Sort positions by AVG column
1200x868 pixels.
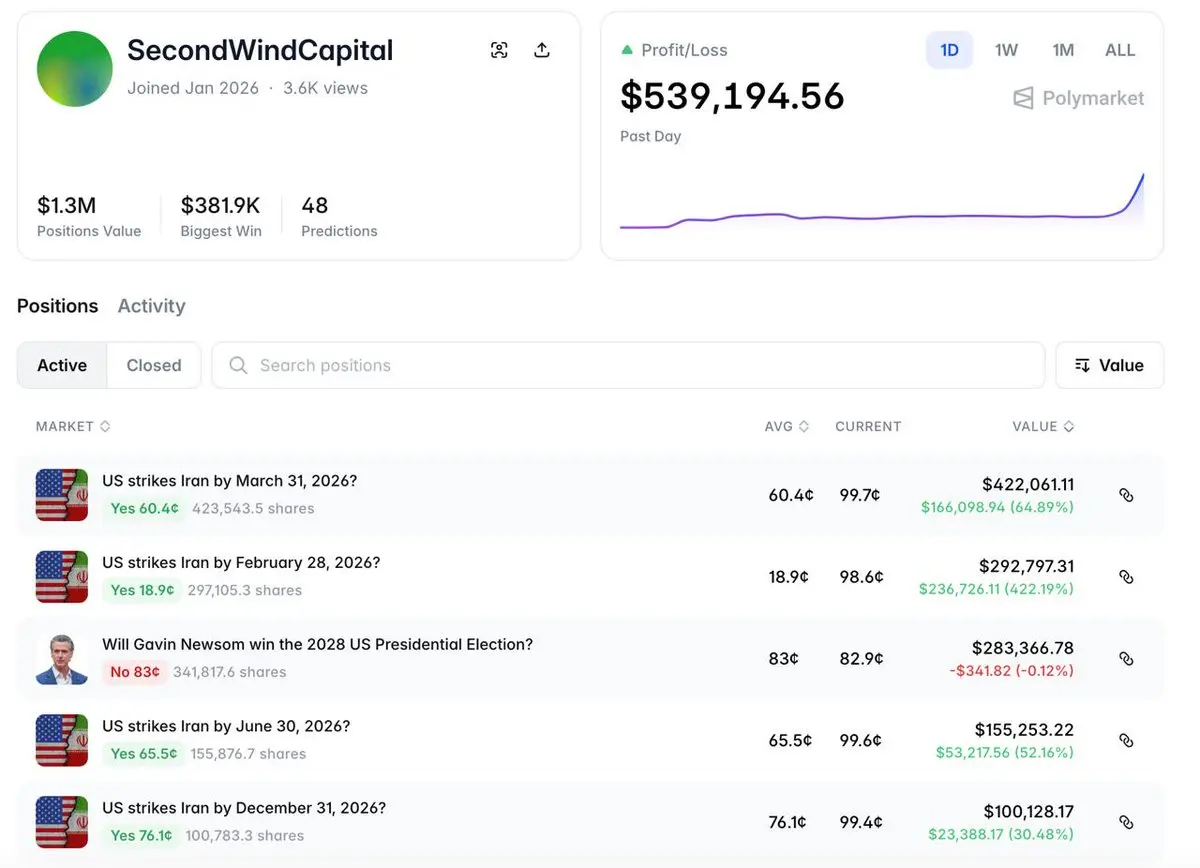[786, 426]
